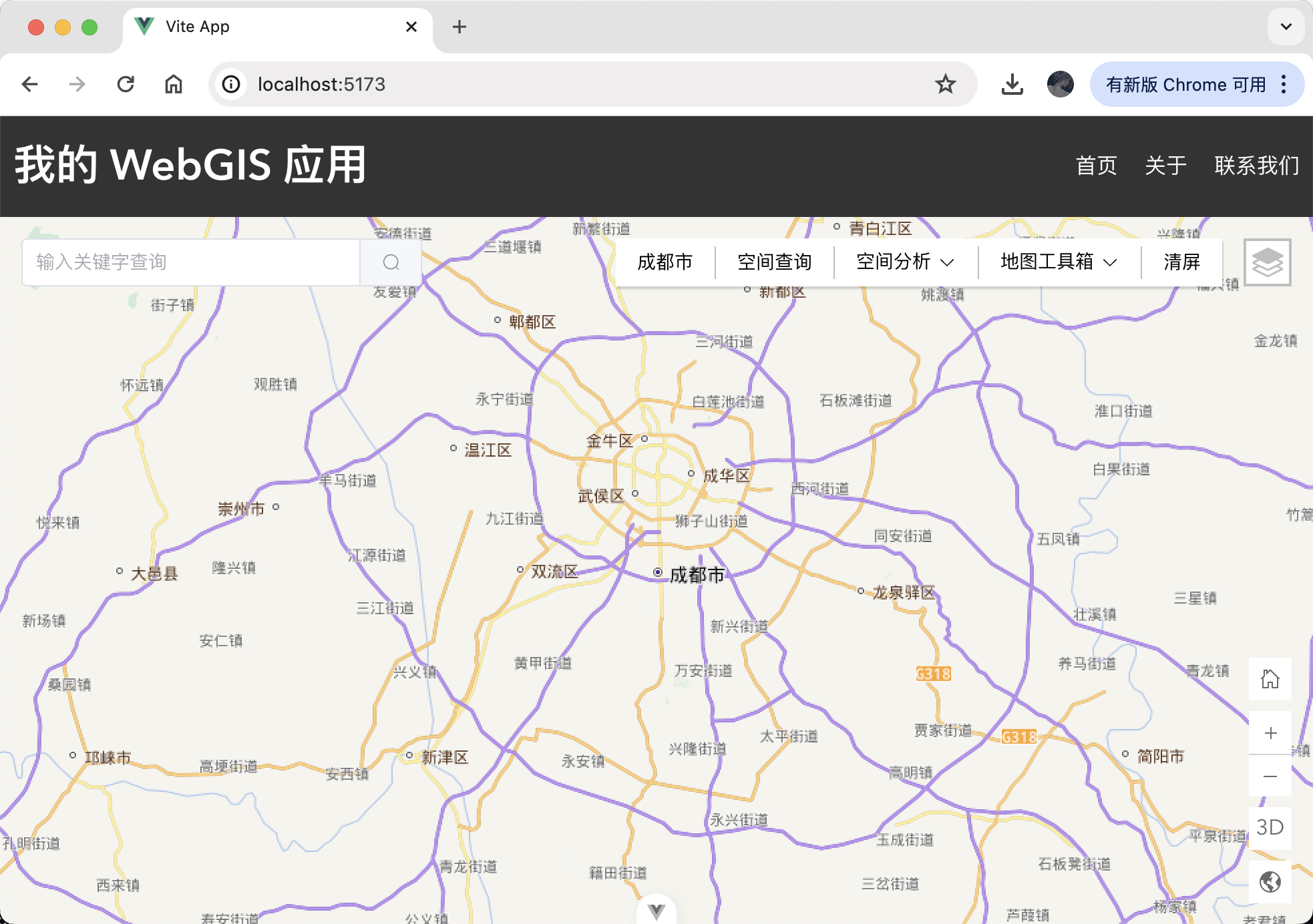Click the 温江区 map label
The width and height of the screenshot is (1313, 924).
(488, 450)
